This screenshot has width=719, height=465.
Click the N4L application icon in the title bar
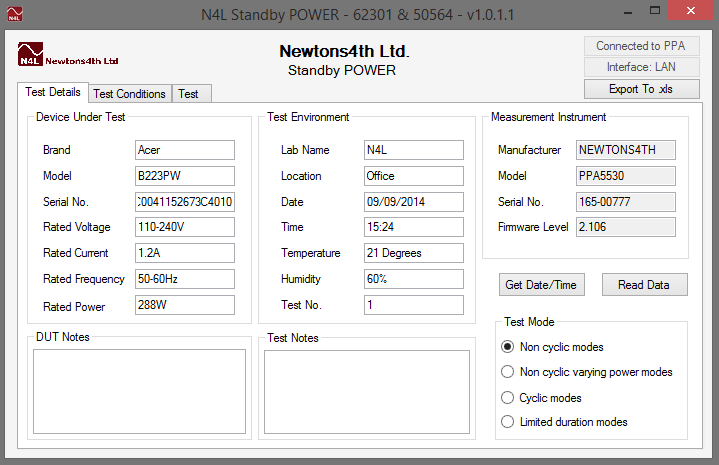click(14, 14)
